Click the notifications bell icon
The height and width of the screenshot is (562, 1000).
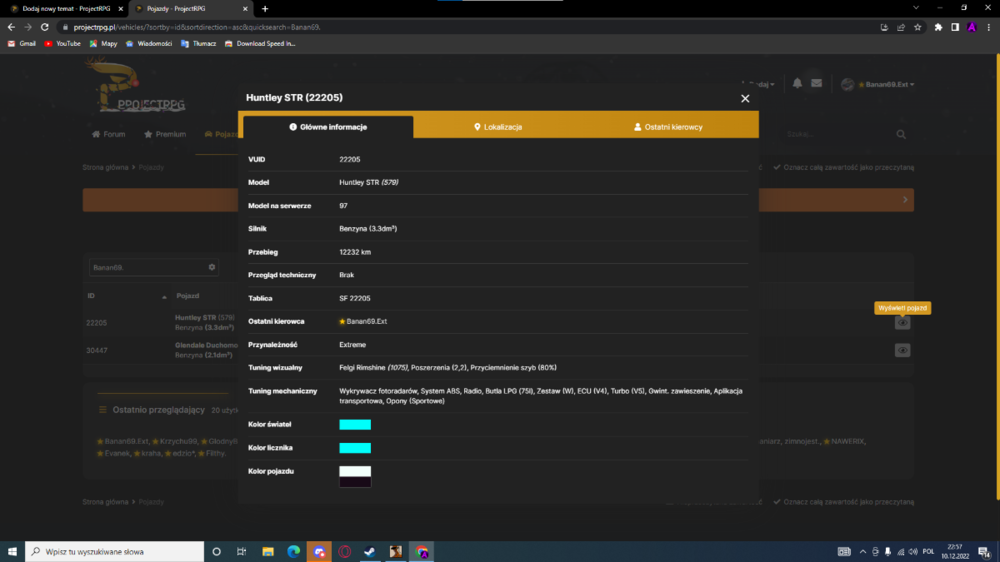pyautogui.click(x=797, y=84)
